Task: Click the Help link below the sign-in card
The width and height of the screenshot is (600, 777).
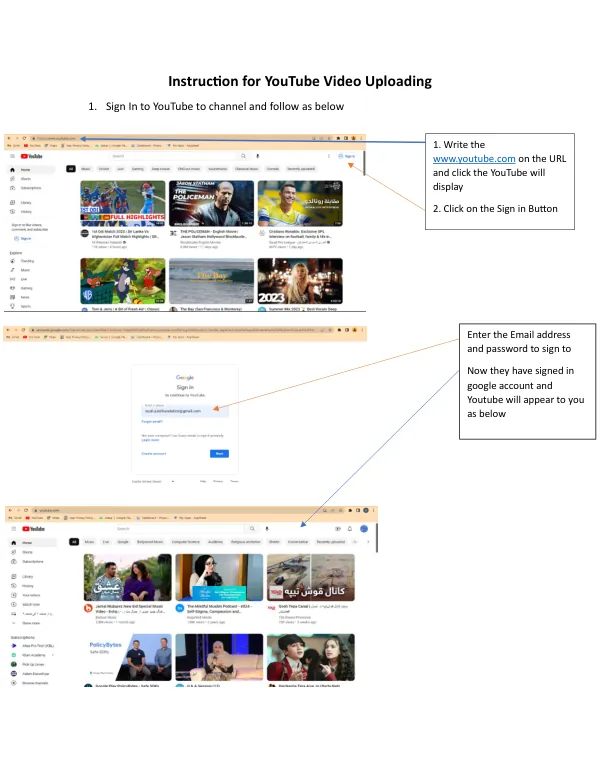Action: [x=203, y=481]
